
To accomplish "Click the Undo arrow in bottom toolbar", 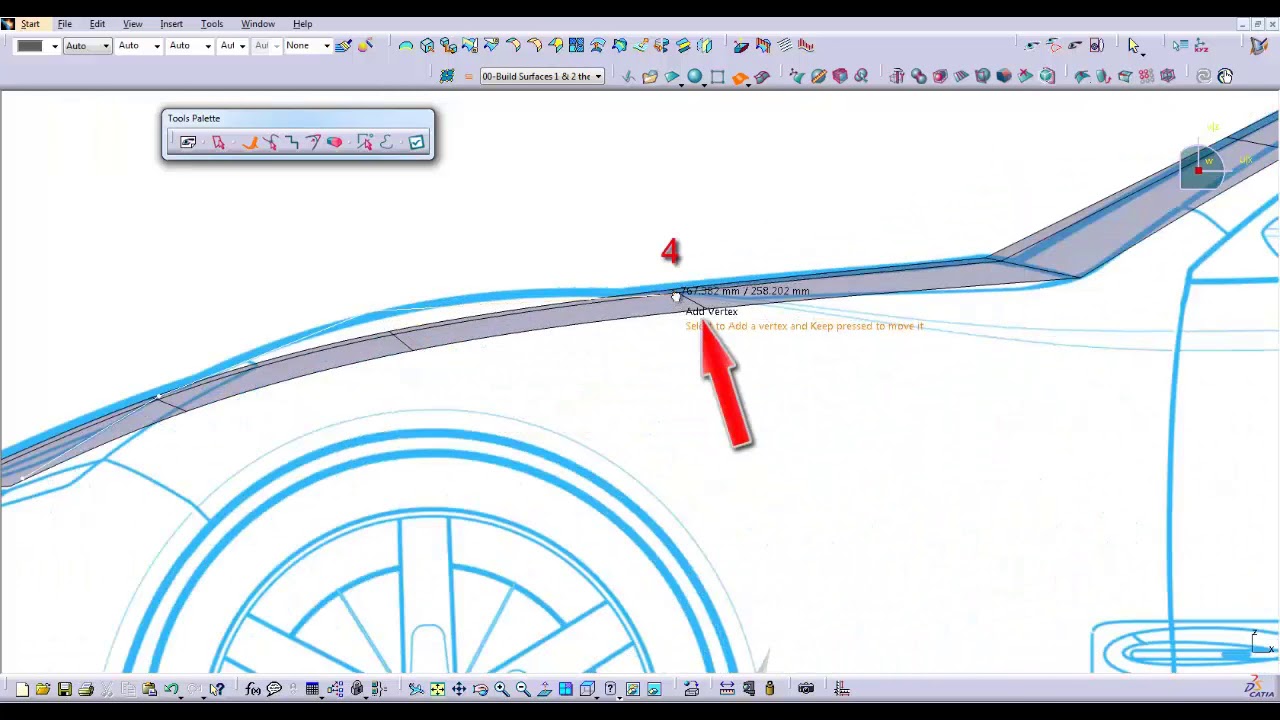I will pos(171,688).
